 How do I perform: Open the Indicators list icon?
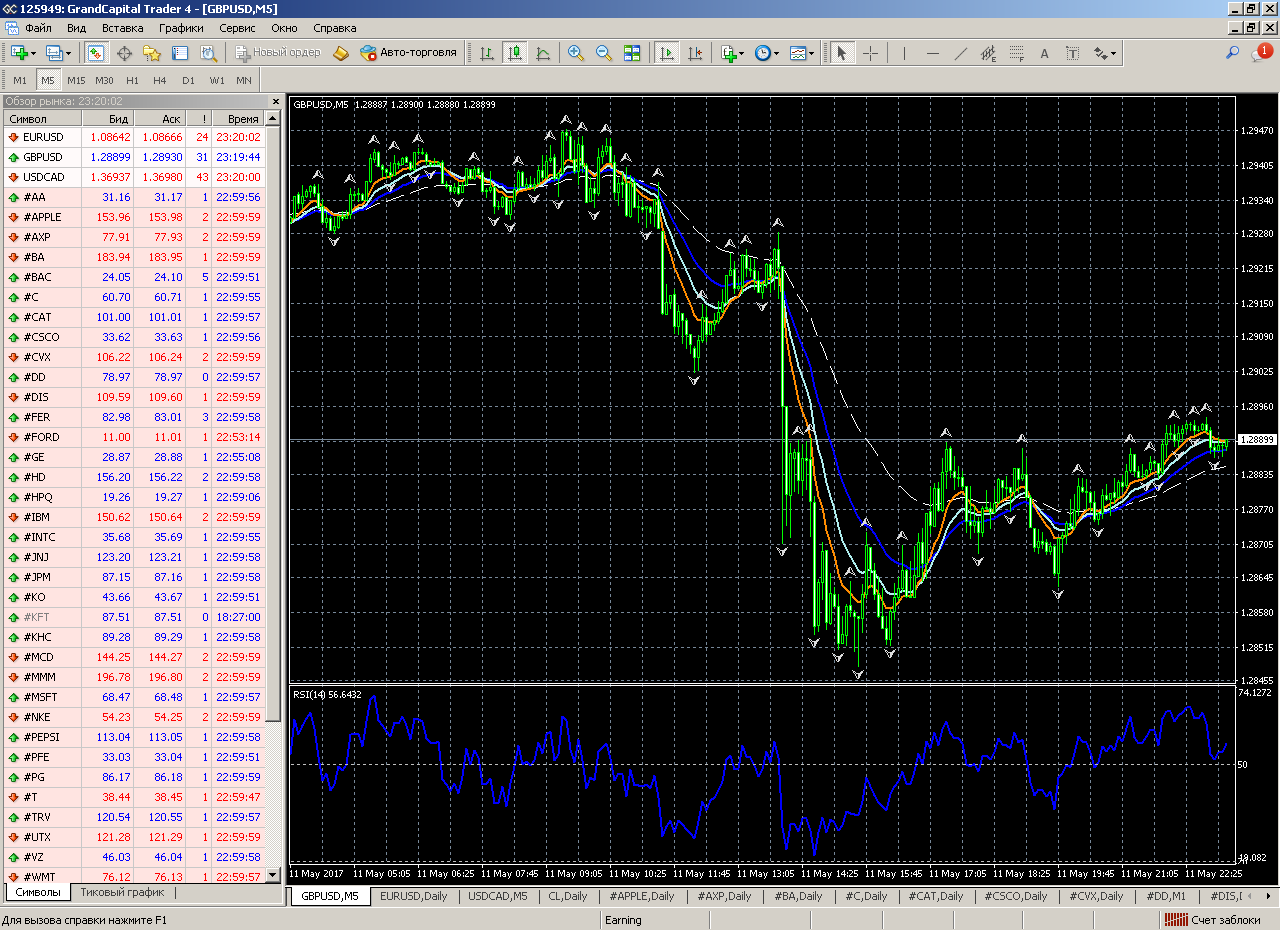point(728,53)
